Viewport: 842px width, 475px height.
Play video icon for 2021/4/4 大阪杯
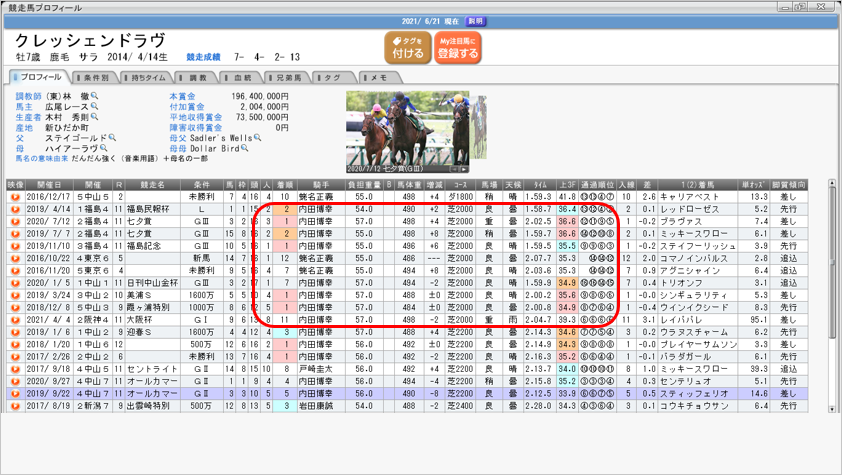pos(15,319)
